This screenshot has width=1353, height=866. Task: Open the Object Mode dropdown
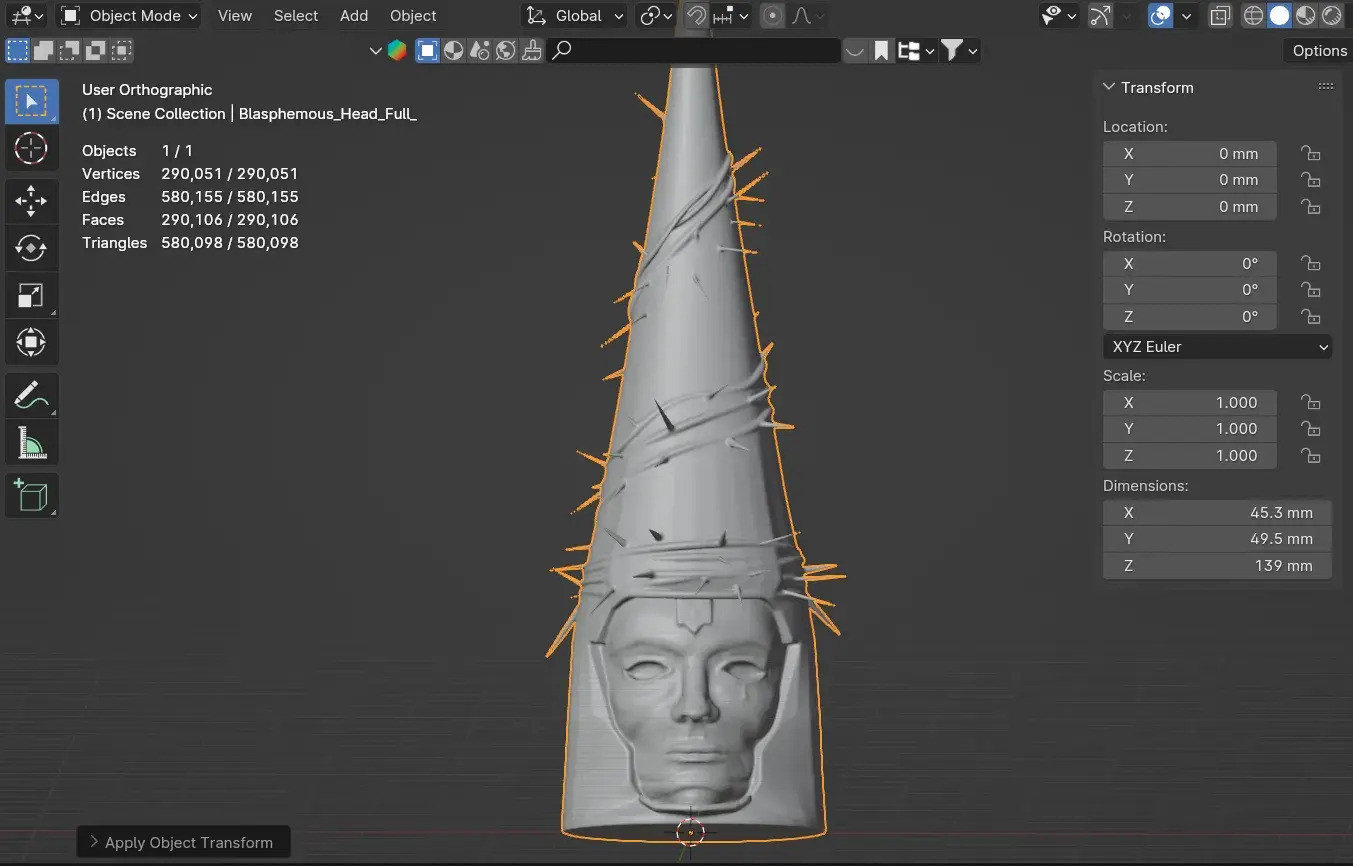pyautogui.click(x=129, y=16)
